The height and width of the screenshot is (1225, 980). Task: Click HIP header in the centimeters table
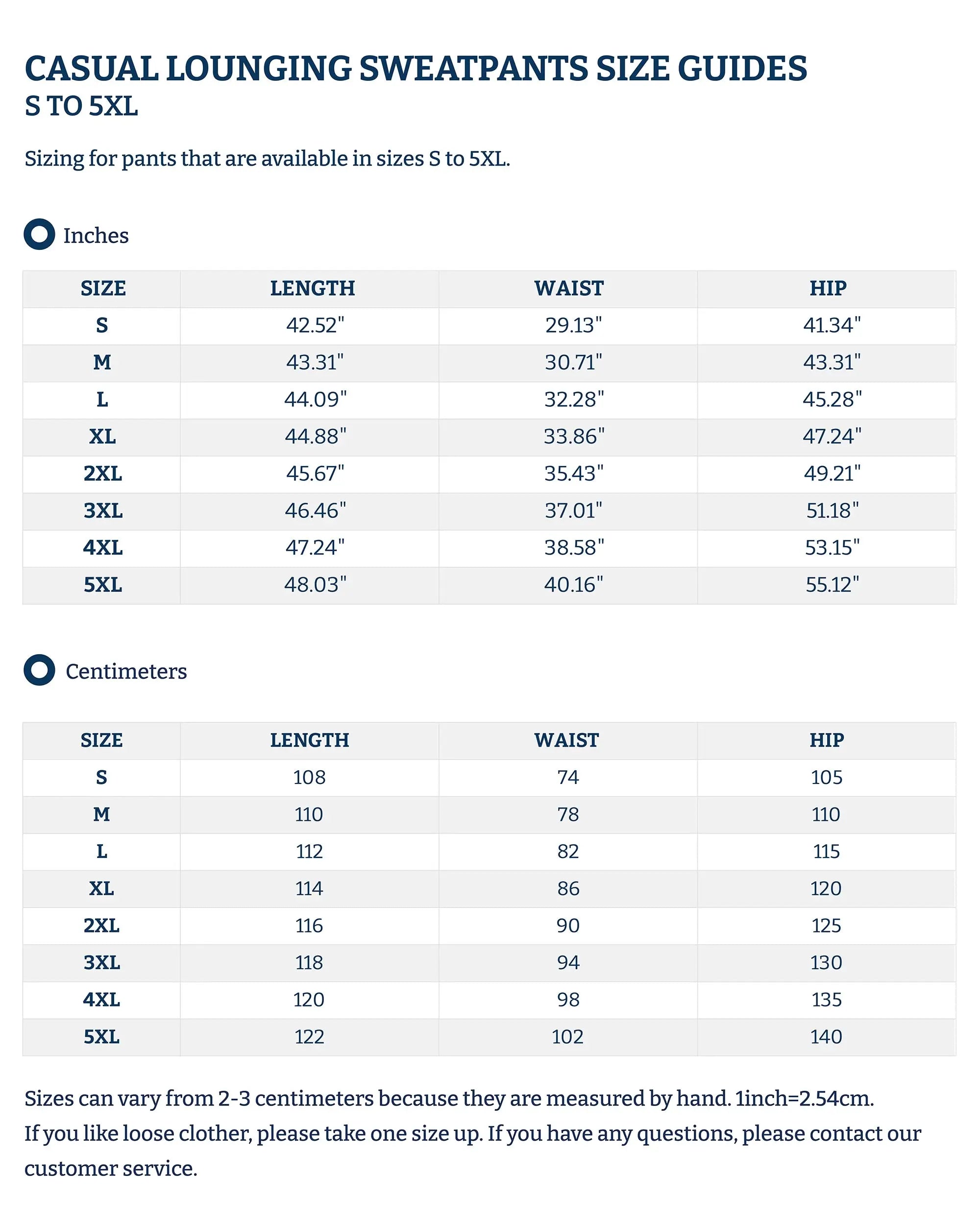827,740
